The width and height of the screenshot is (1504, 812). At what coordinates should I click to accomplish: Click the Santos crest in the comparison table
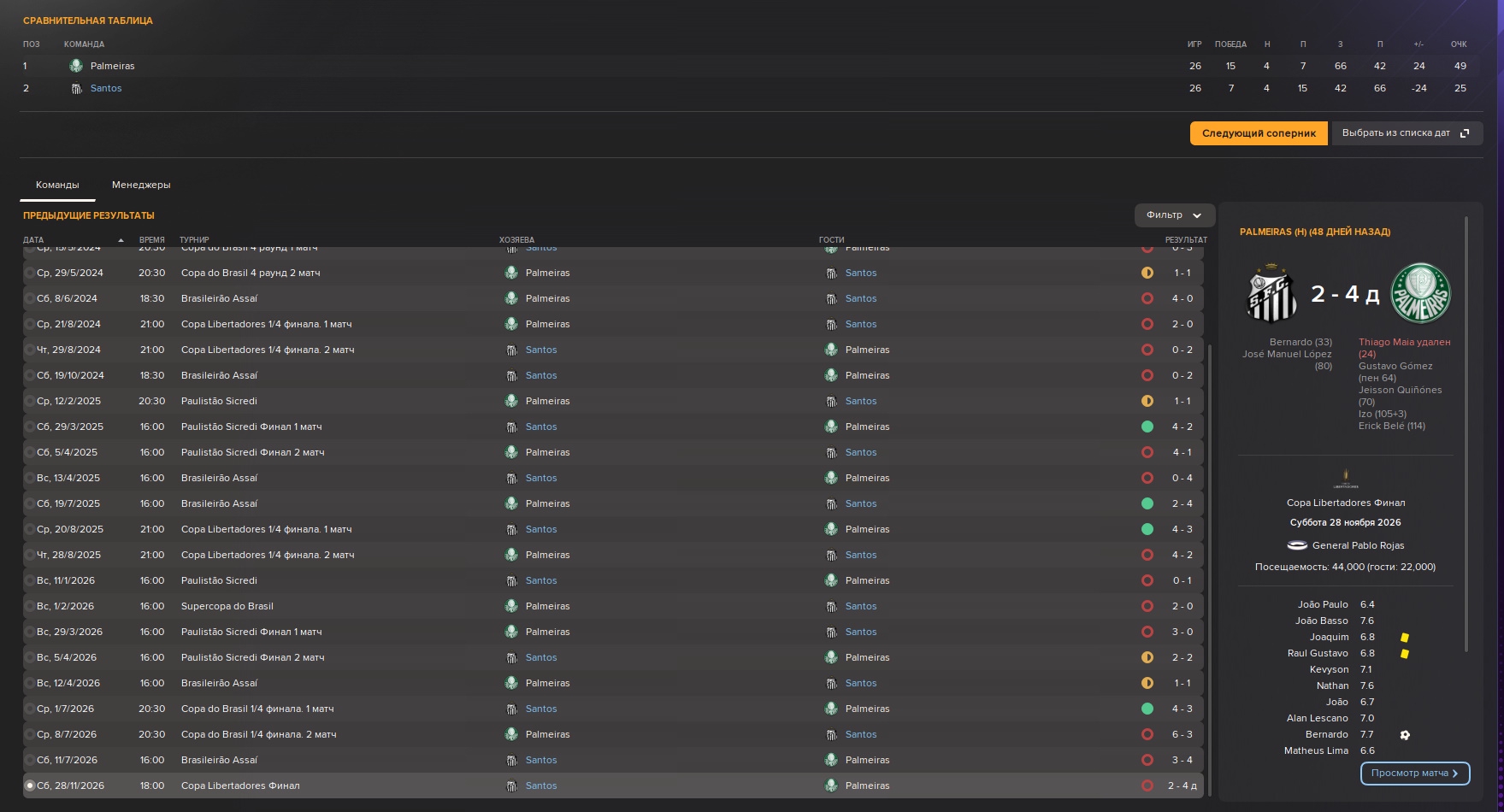pyautogui.click(x=76, y=88)
